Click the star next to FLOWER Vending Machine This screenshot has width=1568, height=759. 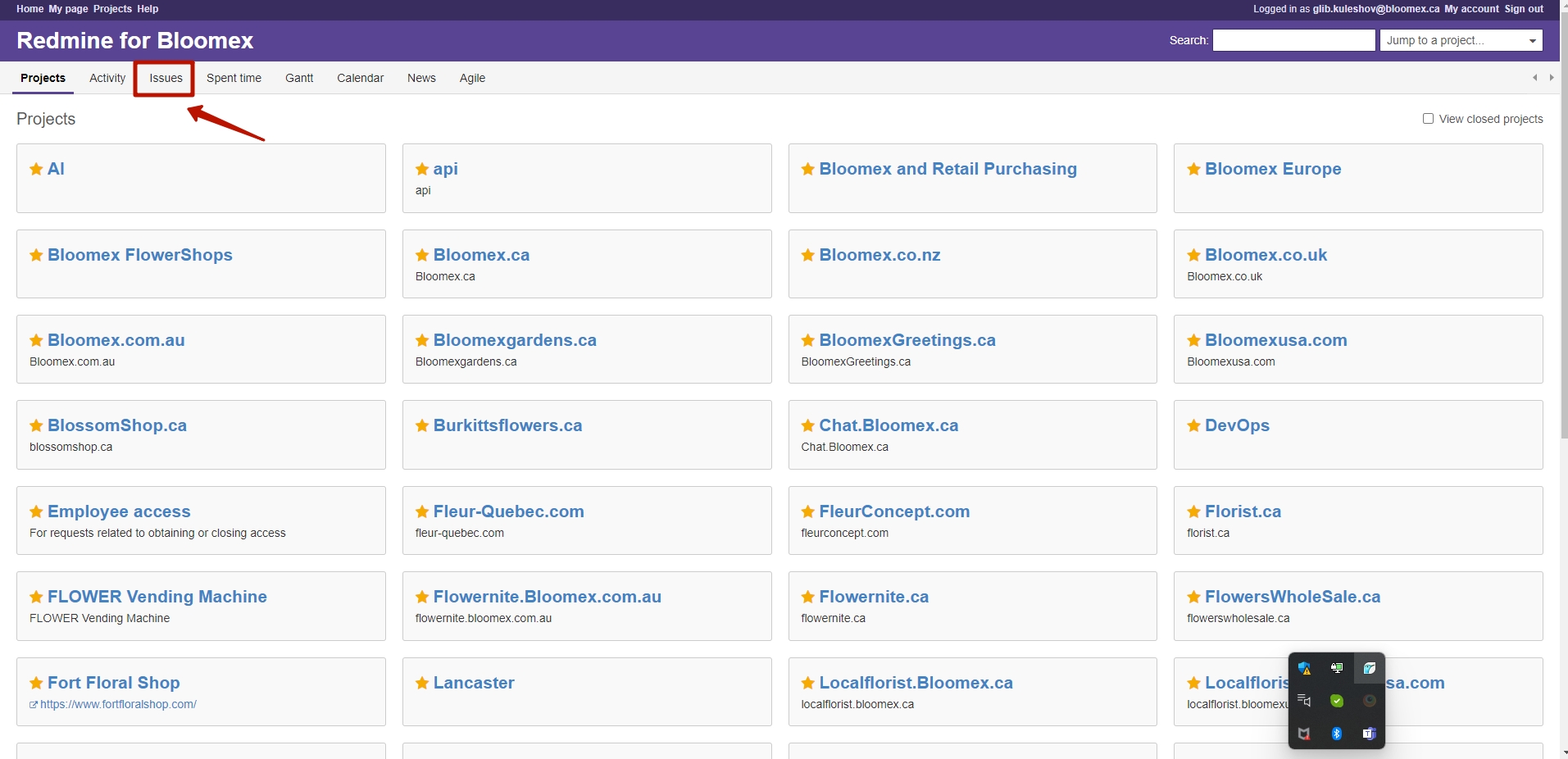36,597
